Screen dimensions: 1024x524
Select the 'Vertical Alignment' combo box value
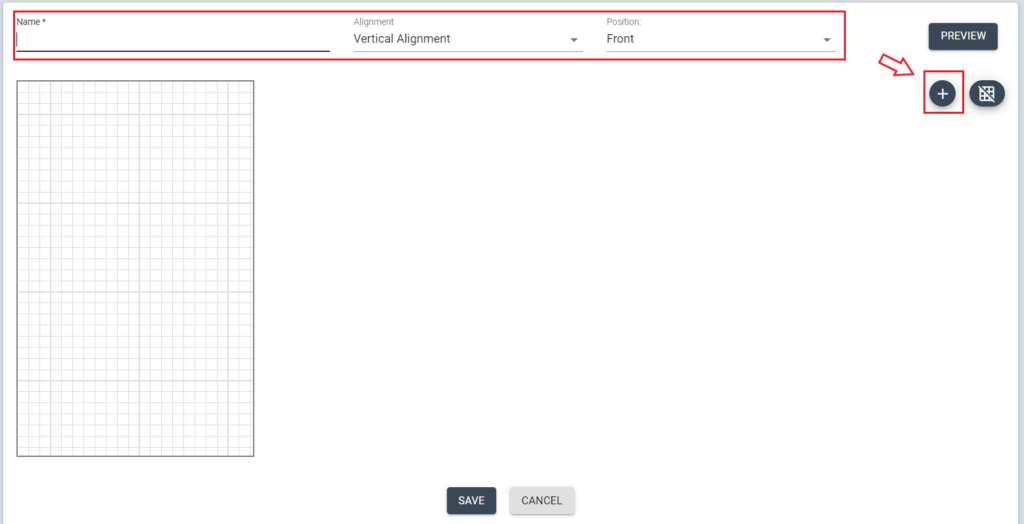(x=402, y=39)
